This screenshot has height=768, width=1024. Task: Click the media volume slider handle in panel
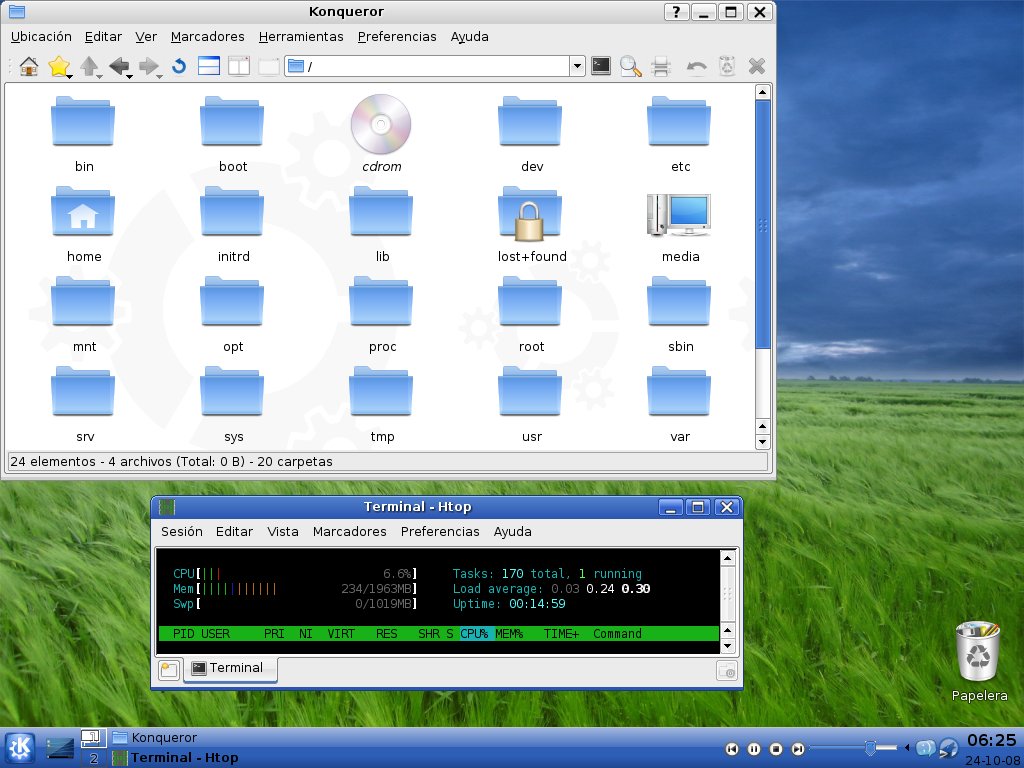coord(870,748)
